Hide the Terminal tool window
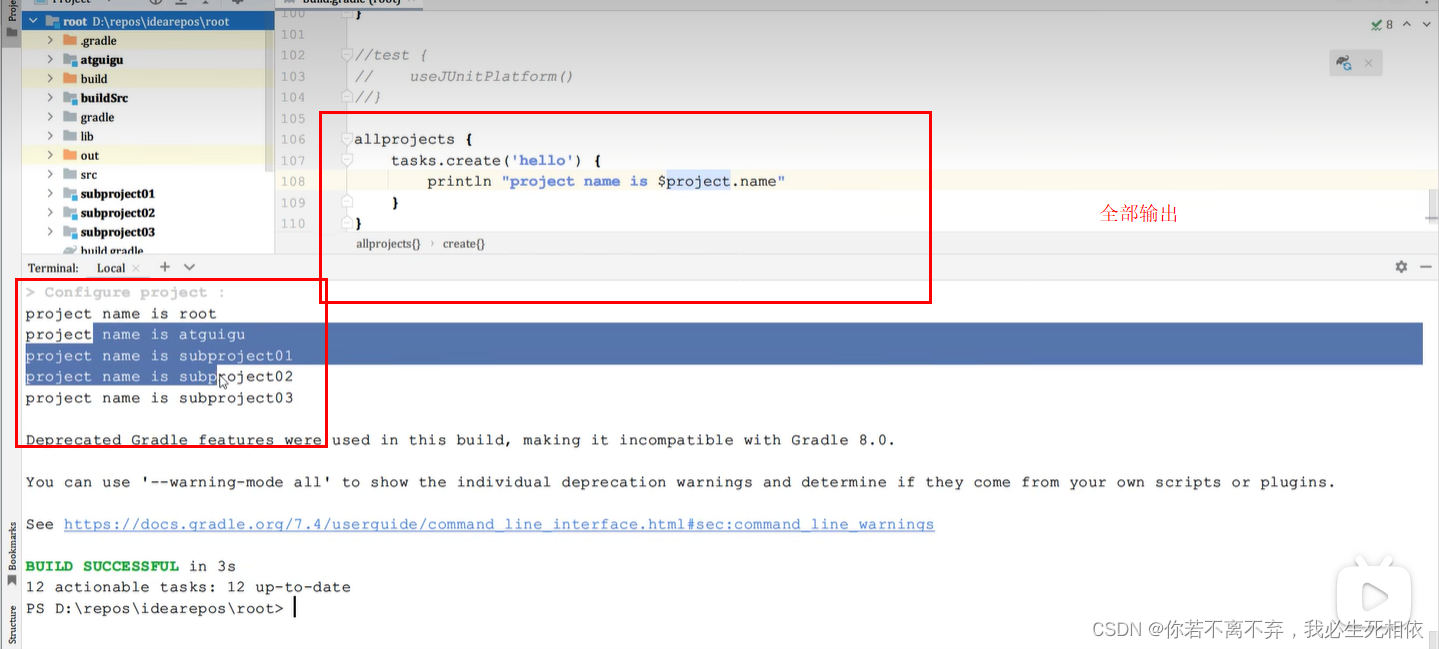 click(1425, 267)
